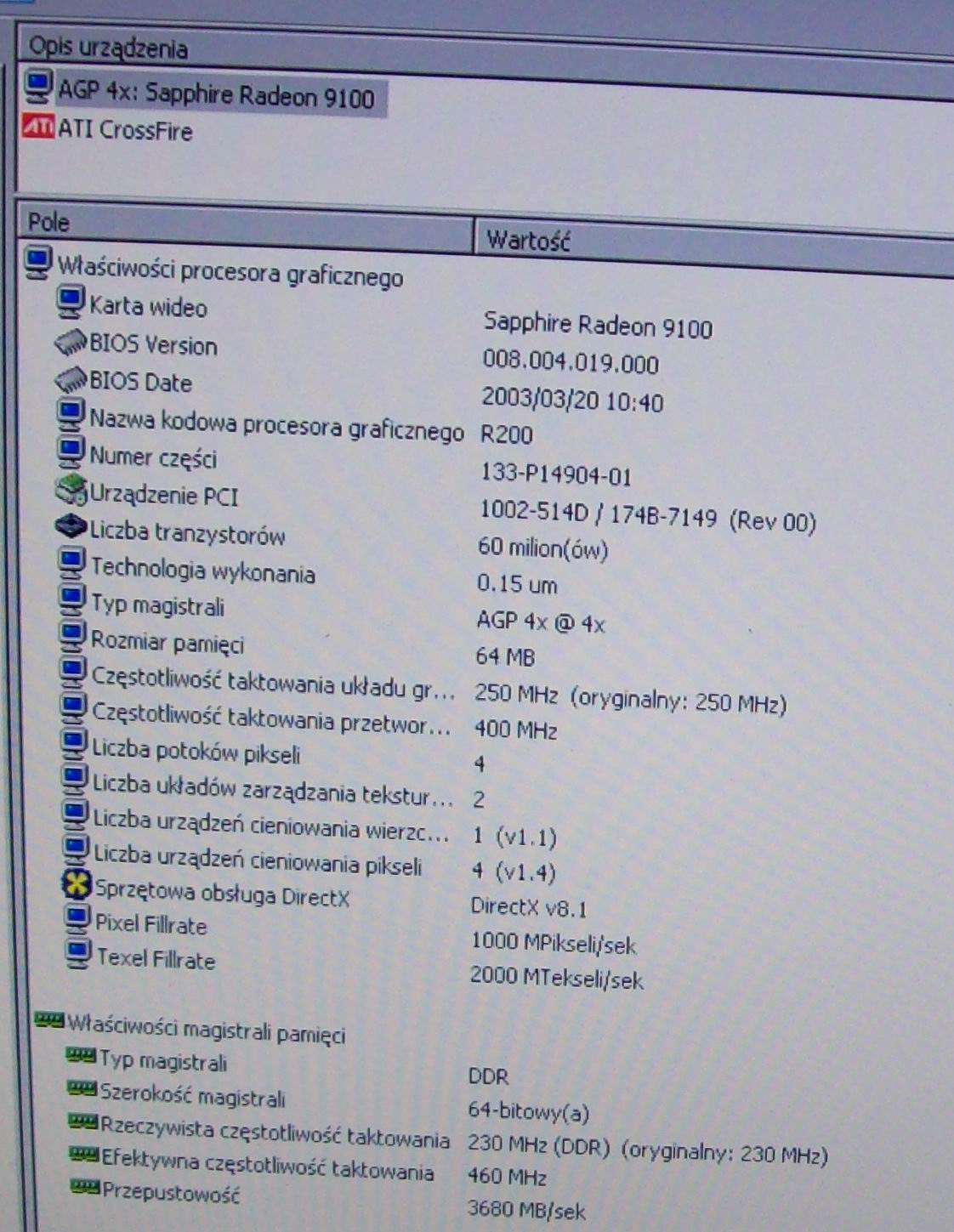
Task: Click the Właściwości magistrali pamięci memory icon
Action: point(49,1019)
